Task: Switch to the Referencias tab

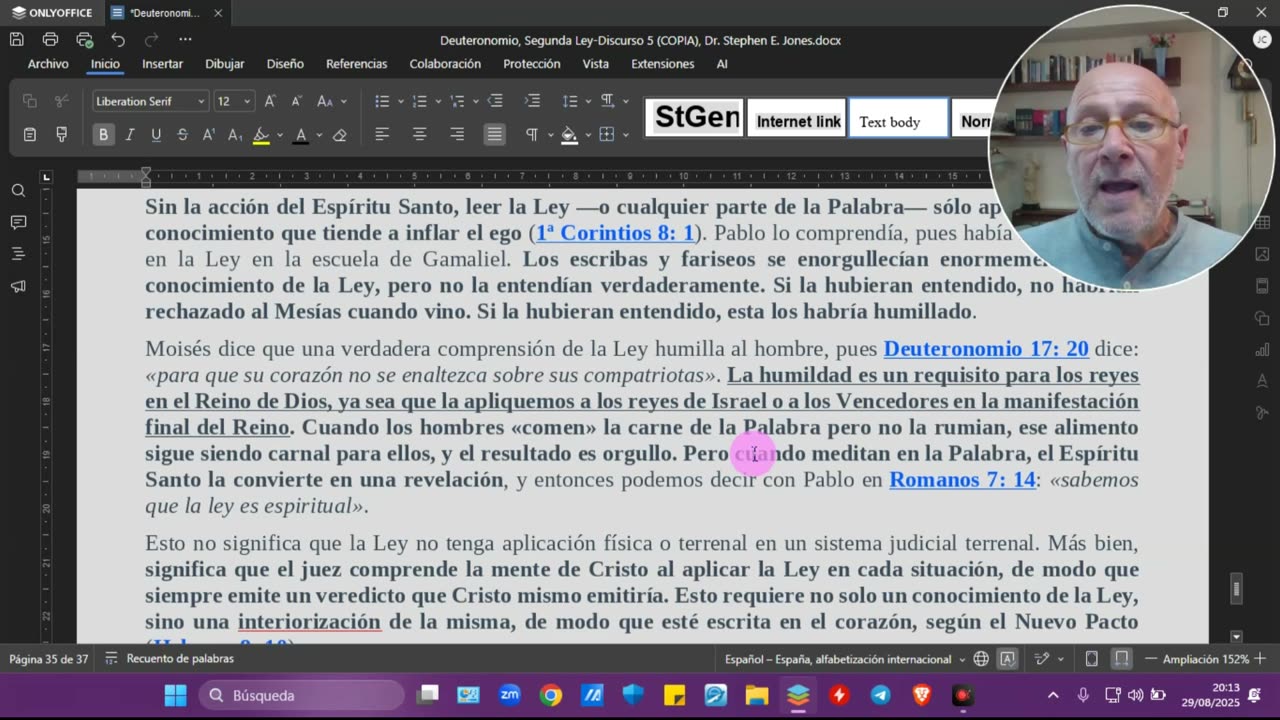Action: 356,64
